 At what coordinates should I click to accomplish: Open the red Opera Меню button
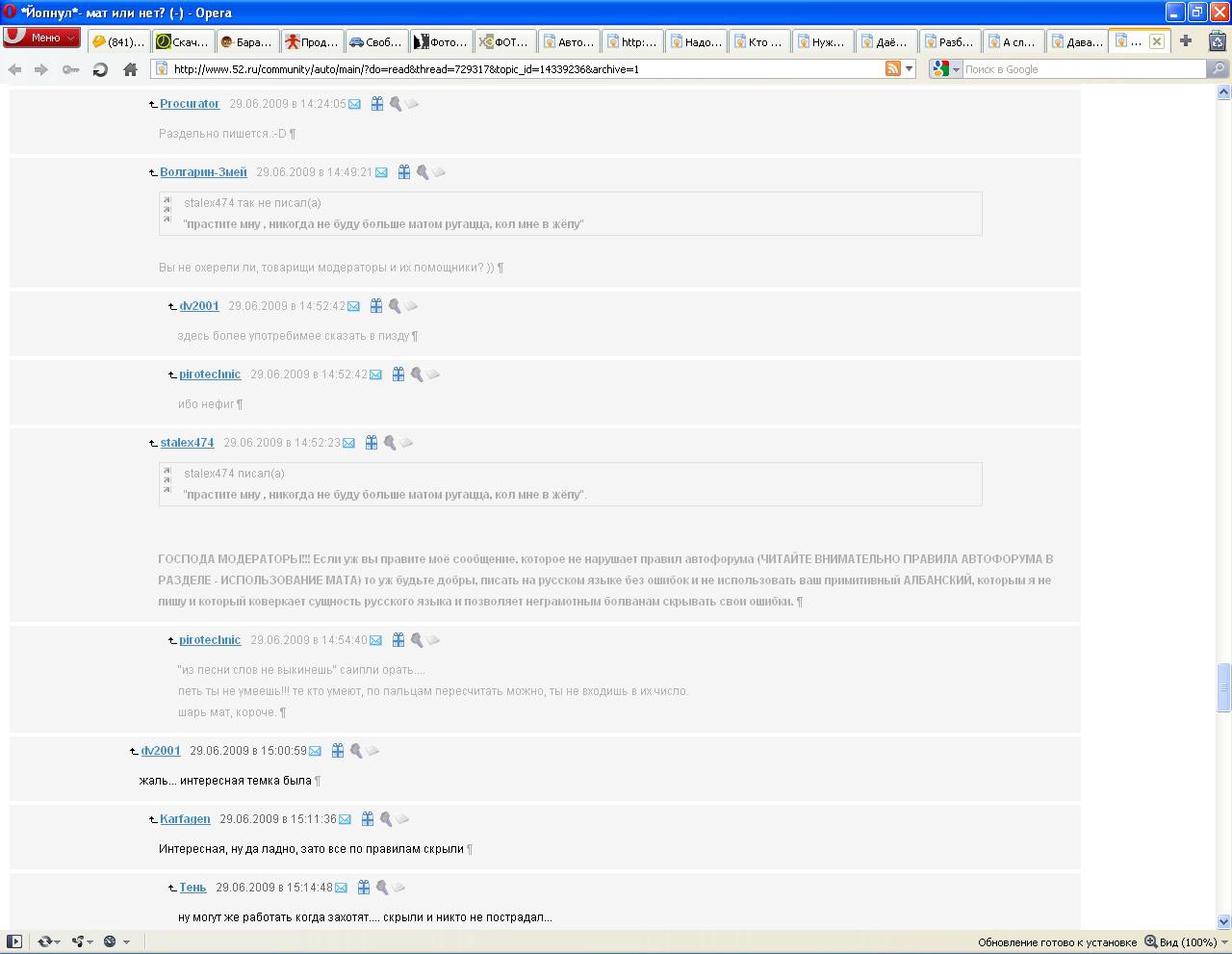[x=41, y=39]
